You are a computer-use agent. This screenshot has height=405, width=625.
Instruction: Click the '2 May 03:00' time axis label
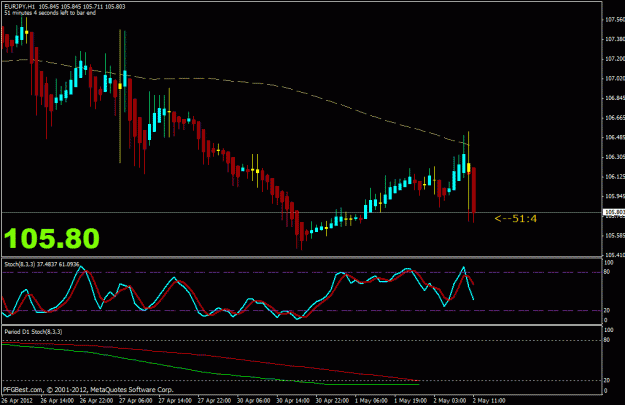(x=450, y=400)
